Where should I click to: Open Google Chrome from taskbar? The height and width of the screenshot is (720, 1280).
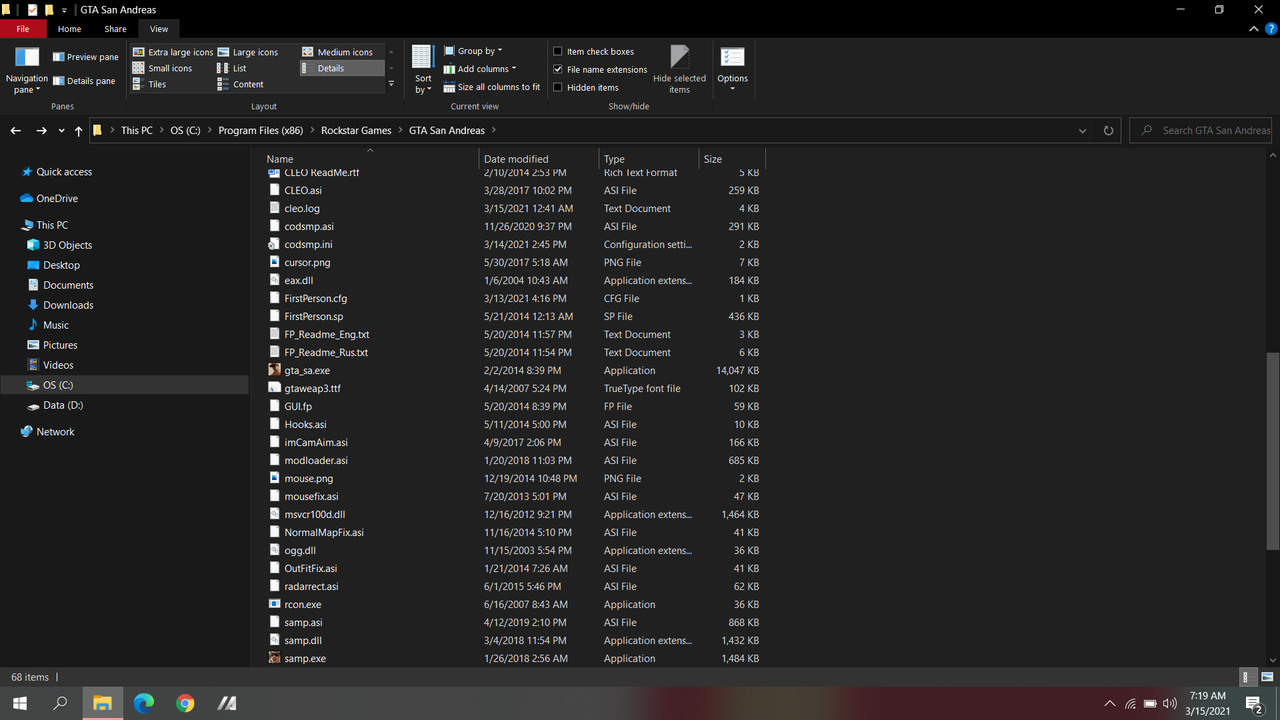tap(185, 703)
